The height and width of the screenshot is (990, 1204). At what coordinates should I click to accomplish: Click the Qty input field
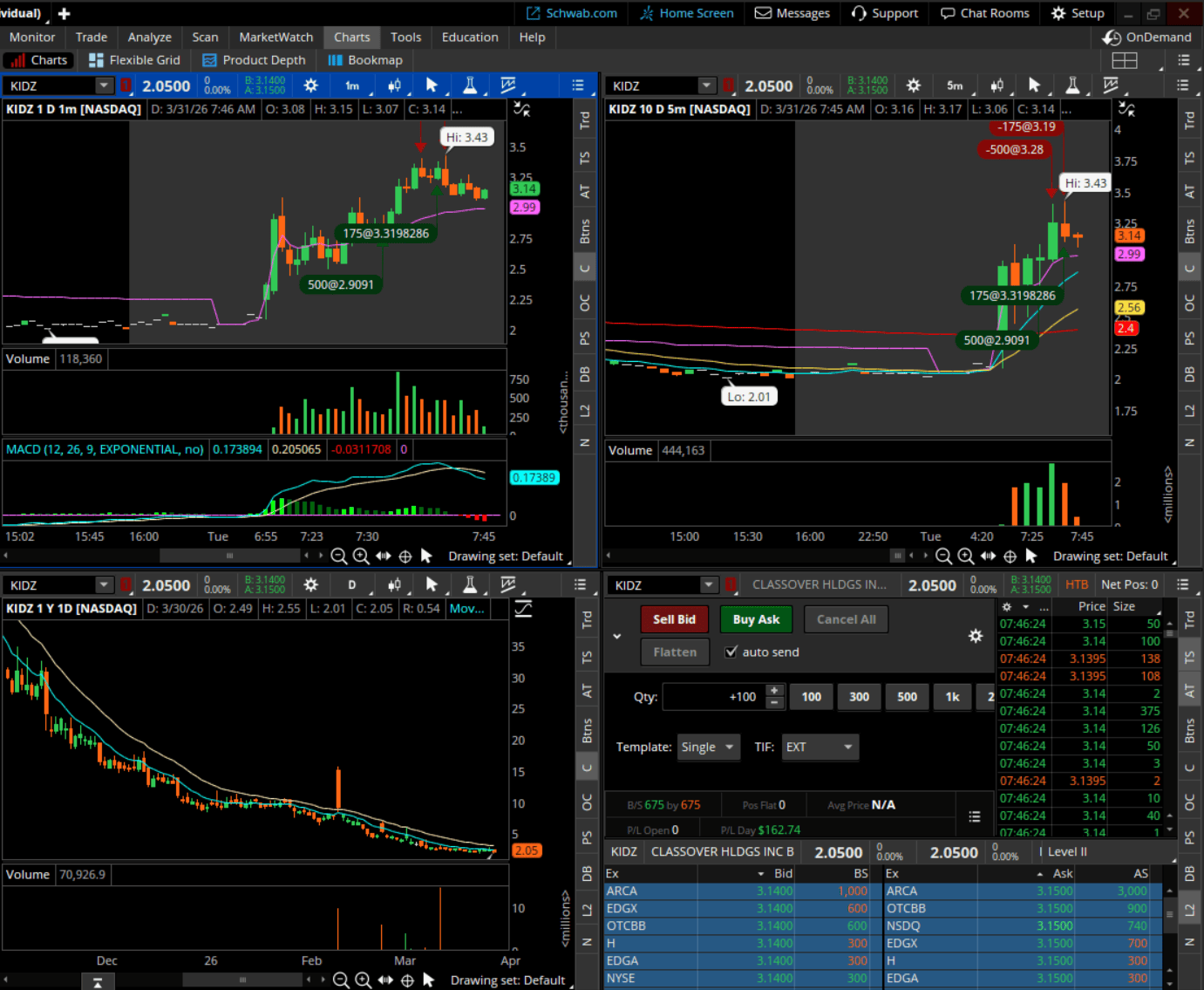[x=714, y=697]
